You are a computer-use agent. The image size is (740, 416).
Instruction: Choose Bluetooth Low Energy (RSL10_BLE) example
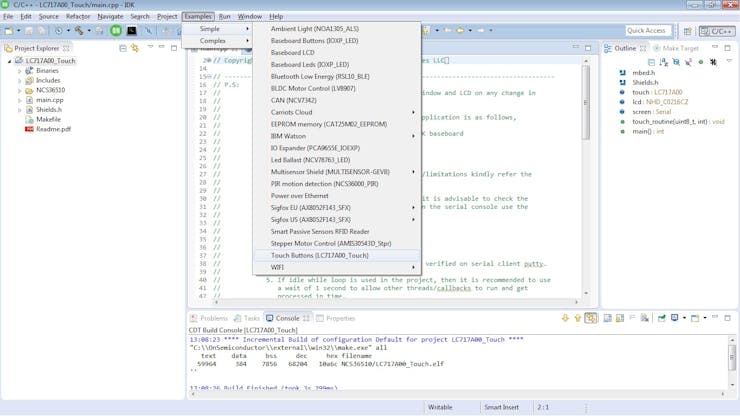(319, 76)
